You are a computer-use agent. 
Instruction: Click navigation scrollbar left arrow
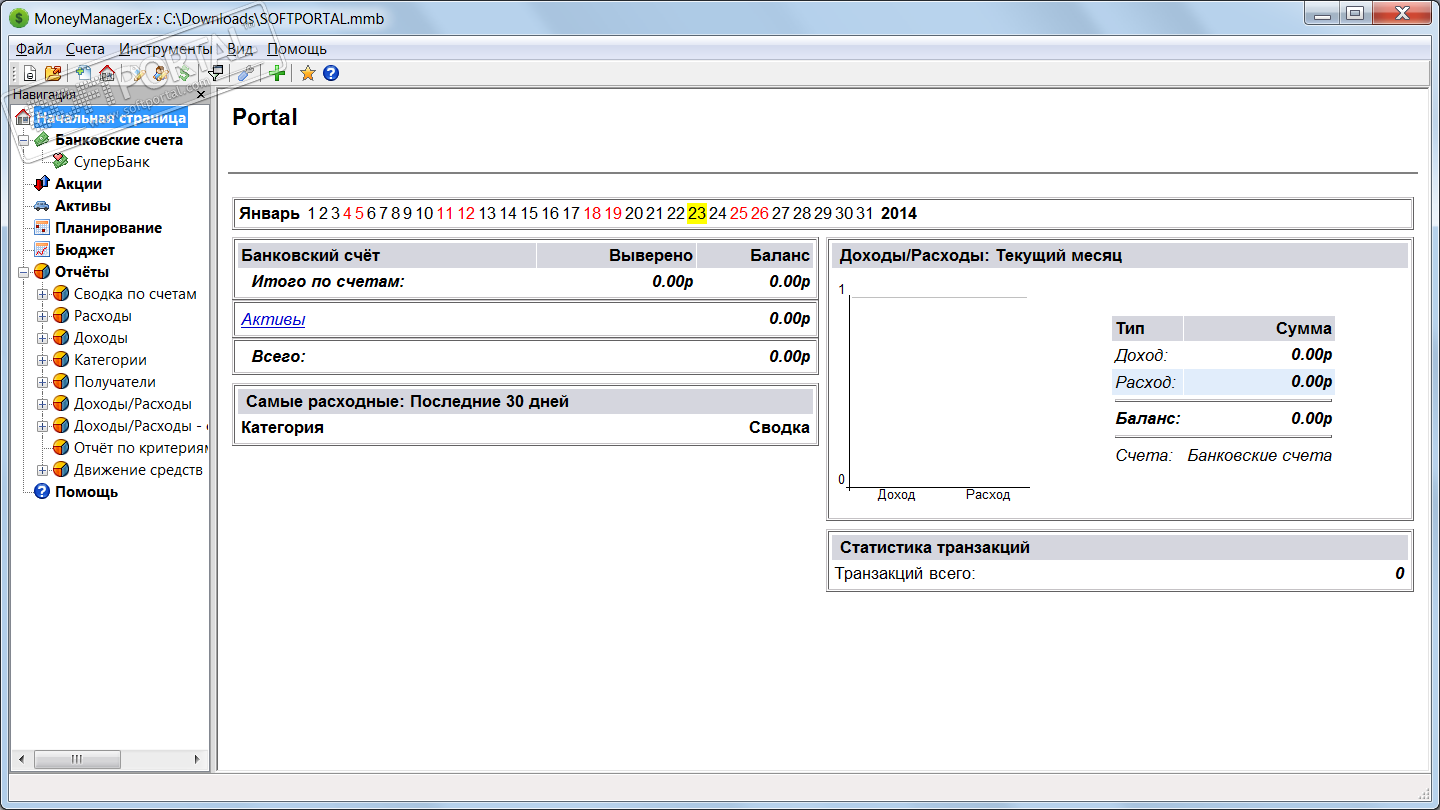pyautogui.click(x=22, y=760)
